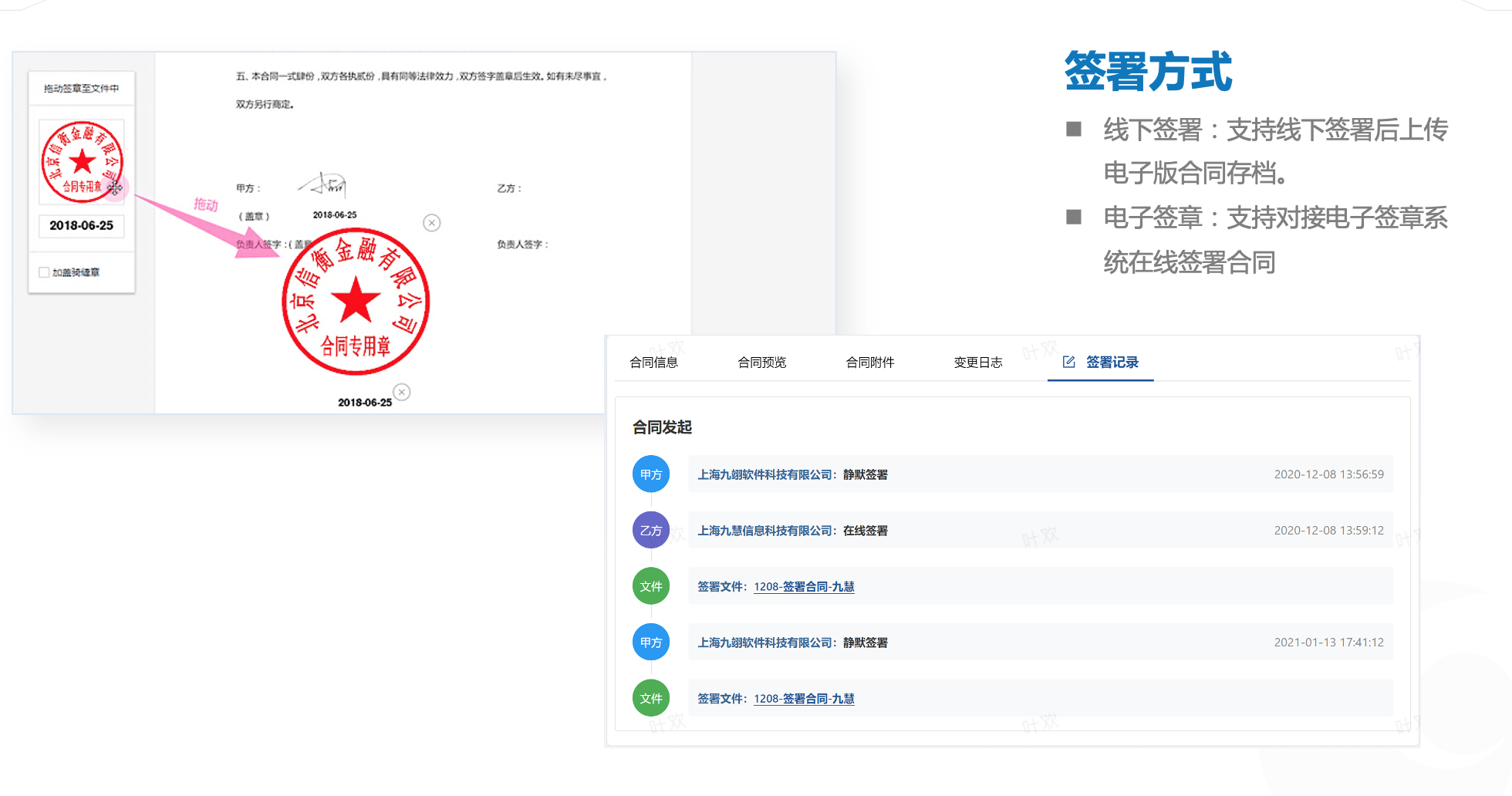Select the 签署记录 tab
This screenshot has height=796, width=1512.
[x=1101, y=363]
